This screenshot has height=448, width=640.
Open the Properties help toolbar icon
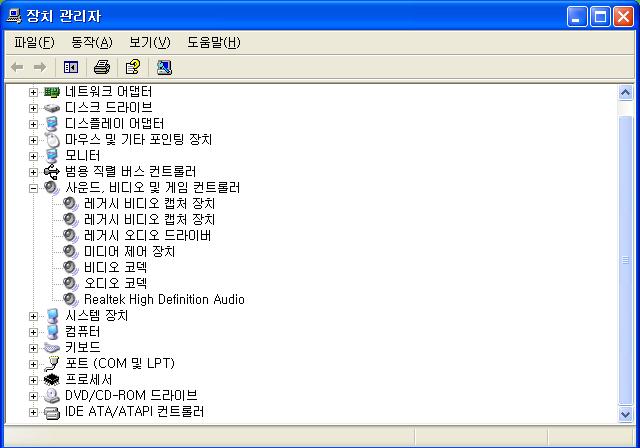pyautogui.click(x=133, y=67)
